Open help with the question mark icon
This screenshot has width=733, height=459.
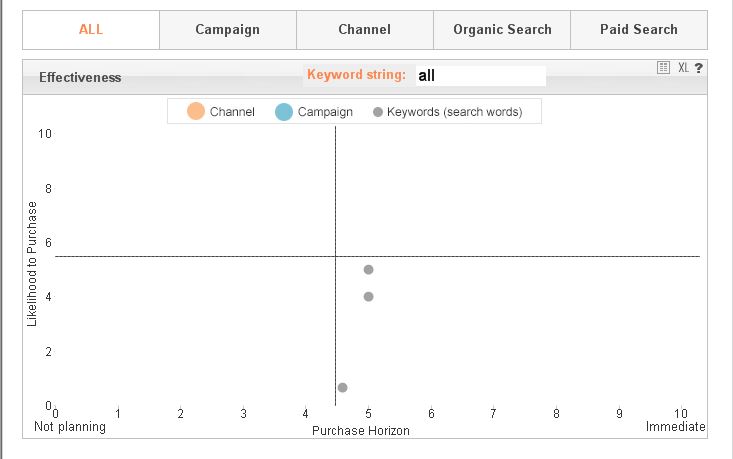point(698,68)
